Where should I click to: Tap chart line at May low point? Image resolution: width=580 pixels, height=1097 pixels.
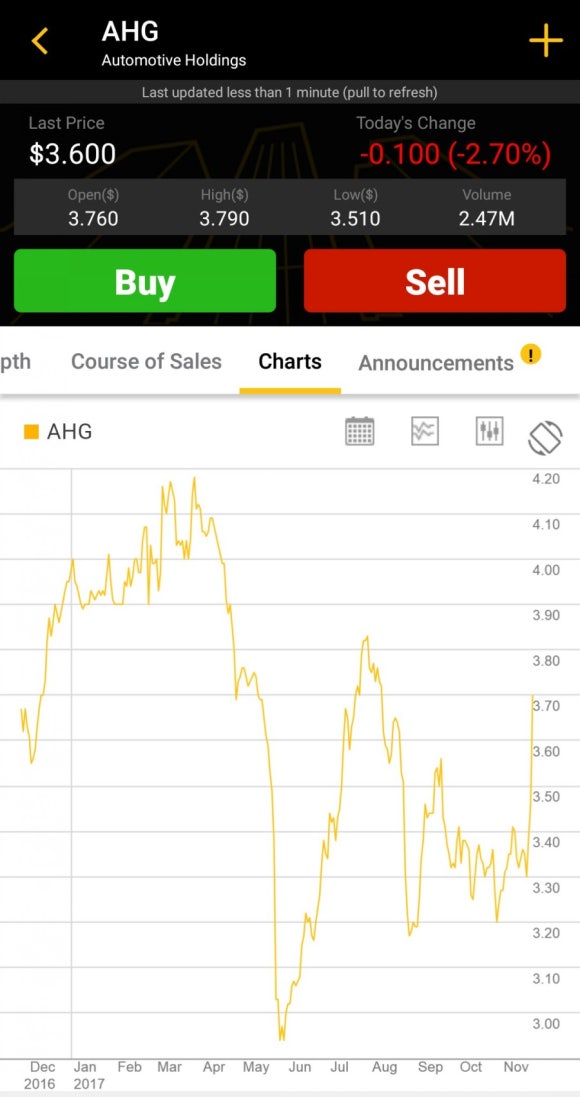point(281,1038)
